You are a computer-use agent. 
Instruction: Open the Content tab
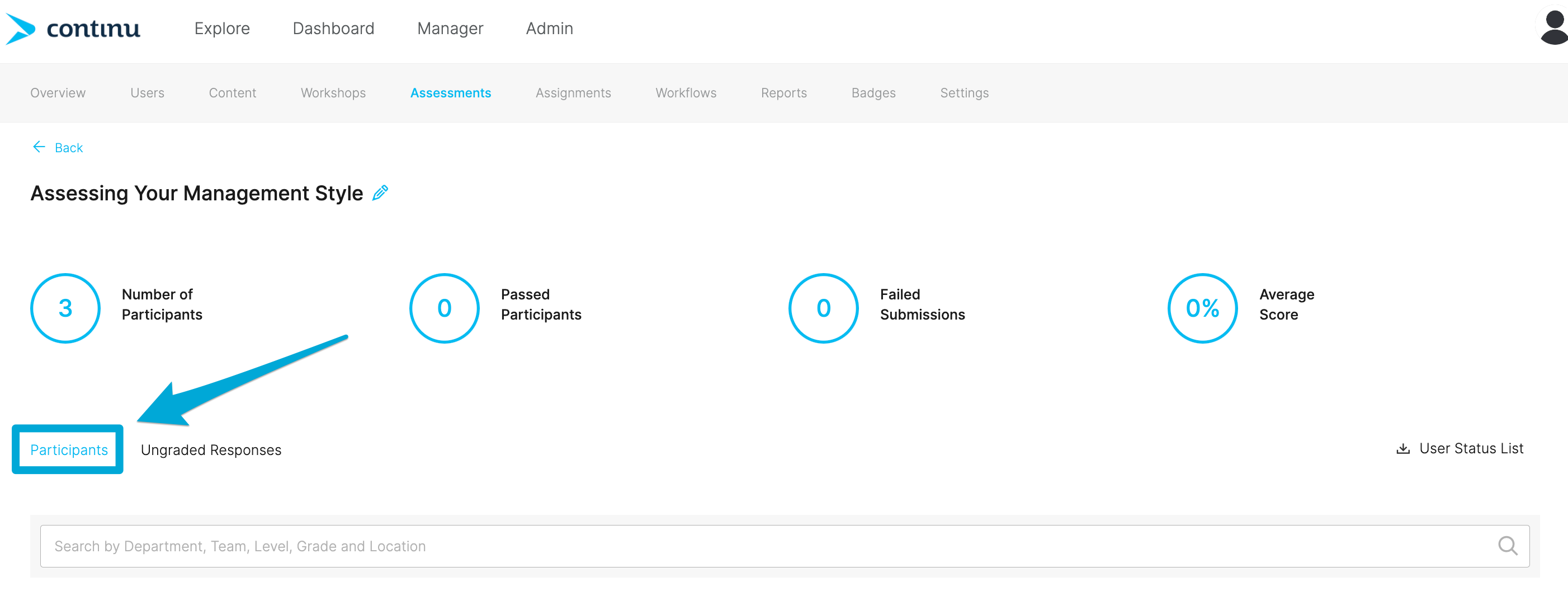click(x=233, y=93)
